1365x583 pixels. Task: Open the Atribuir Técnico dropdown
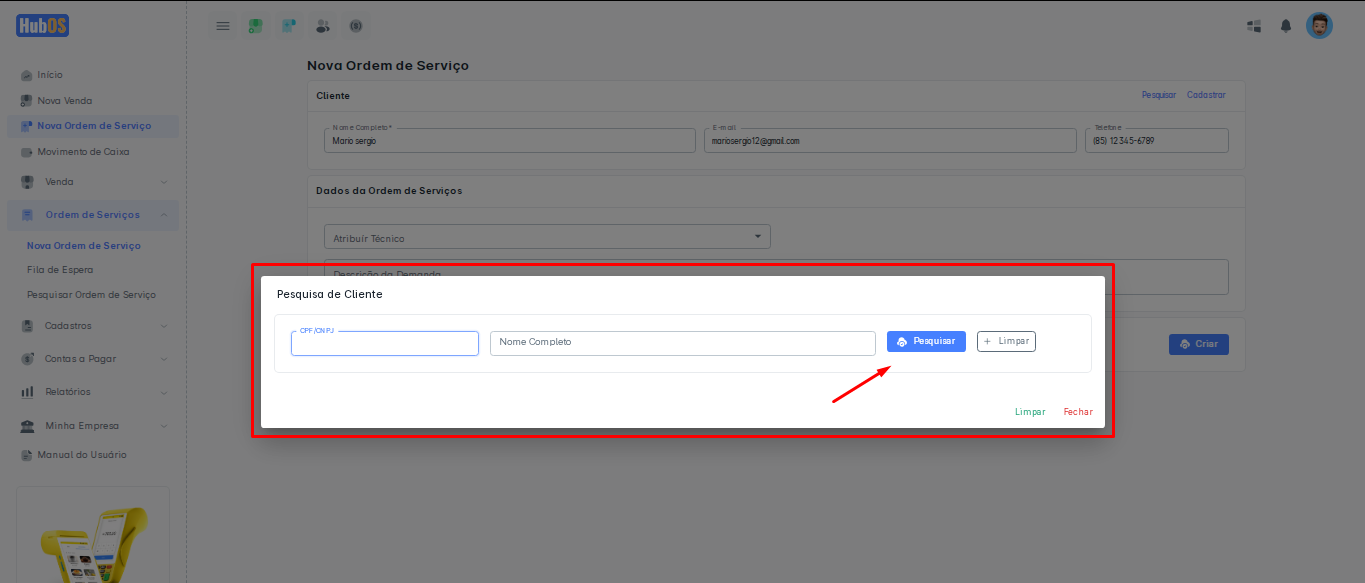[547, 237]
